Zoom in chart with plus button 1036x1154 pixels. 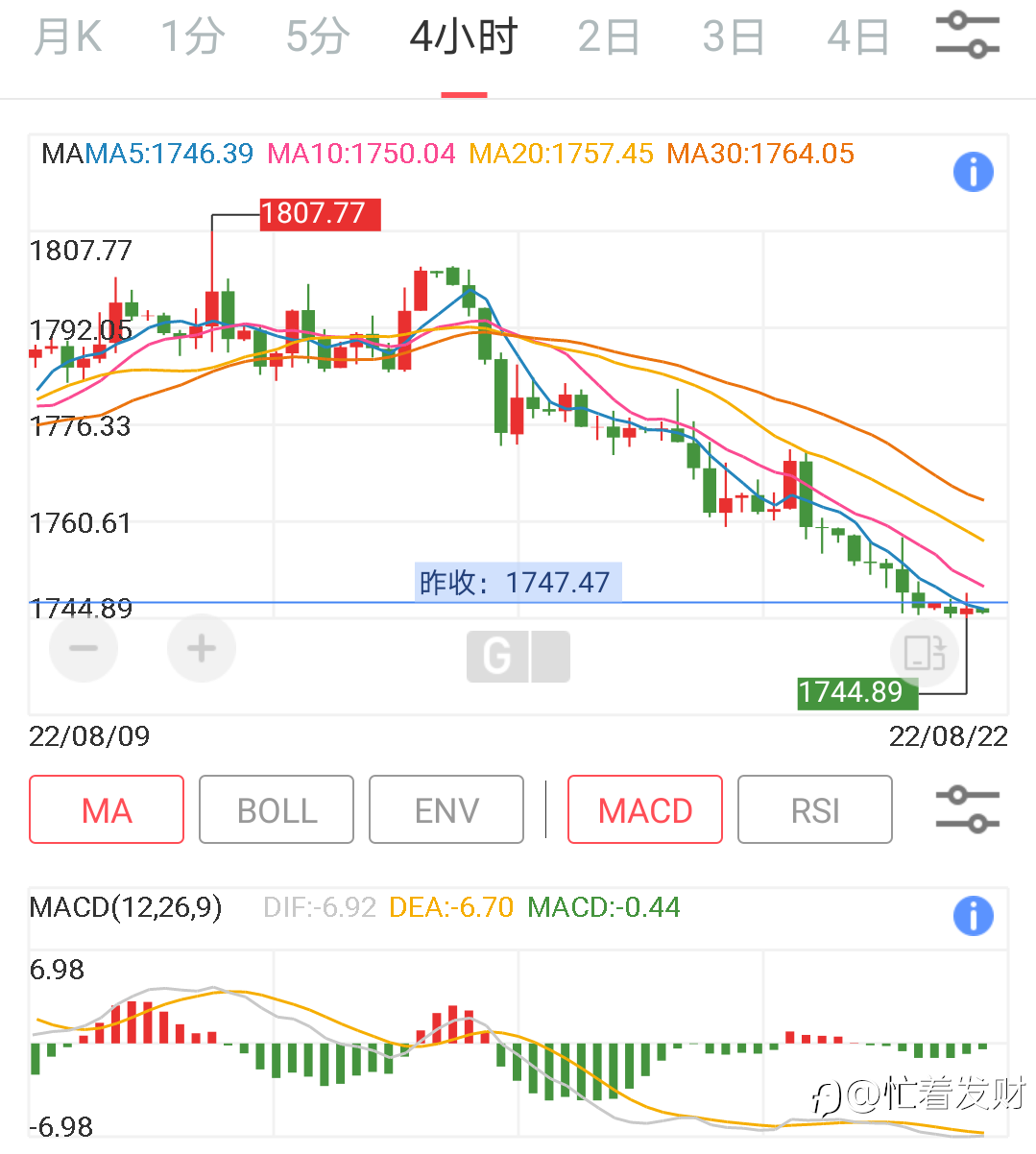(202, 648)
